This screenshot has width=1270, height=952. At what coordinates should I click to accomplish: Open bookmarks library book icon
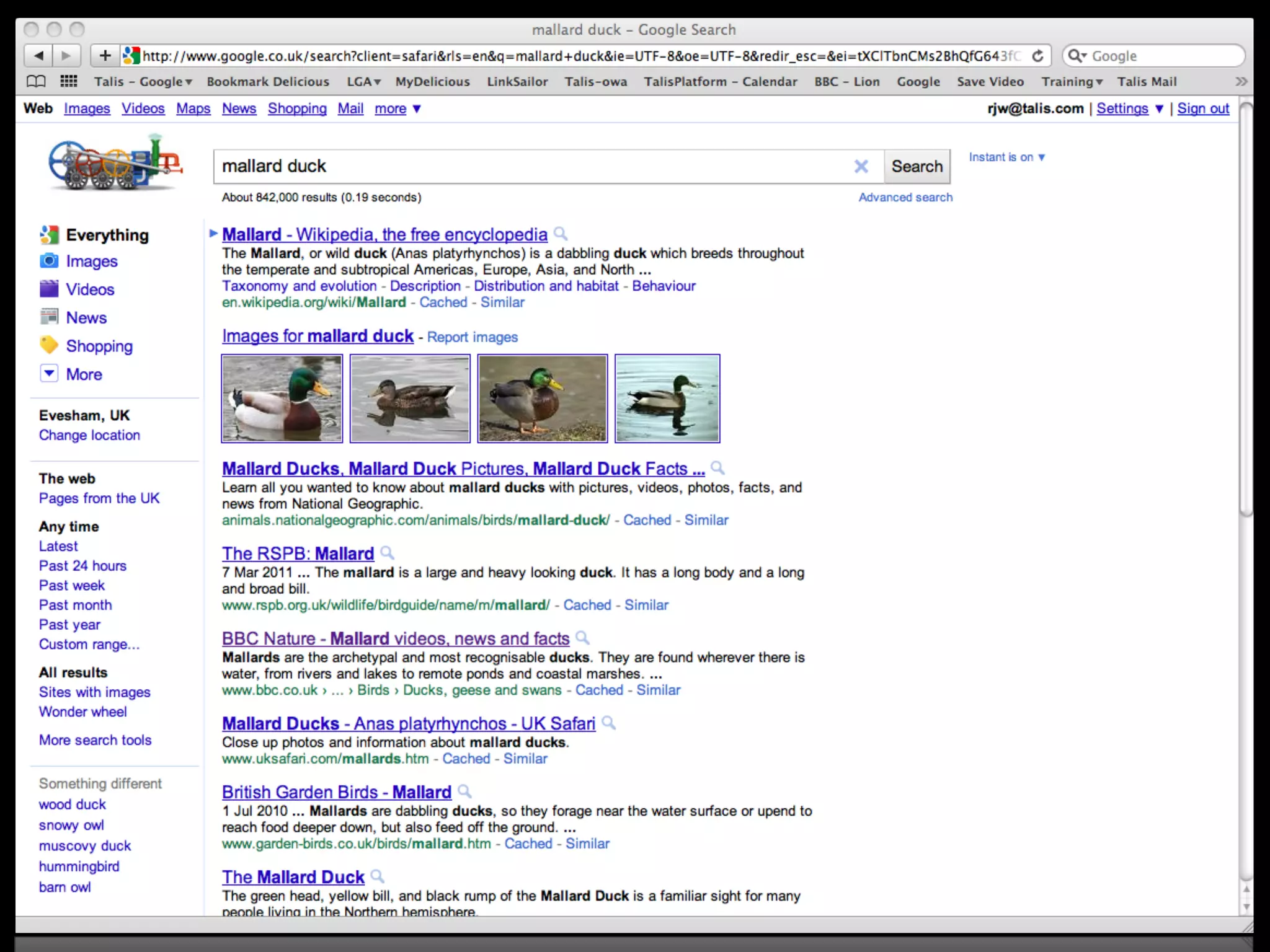click(36, 81)
